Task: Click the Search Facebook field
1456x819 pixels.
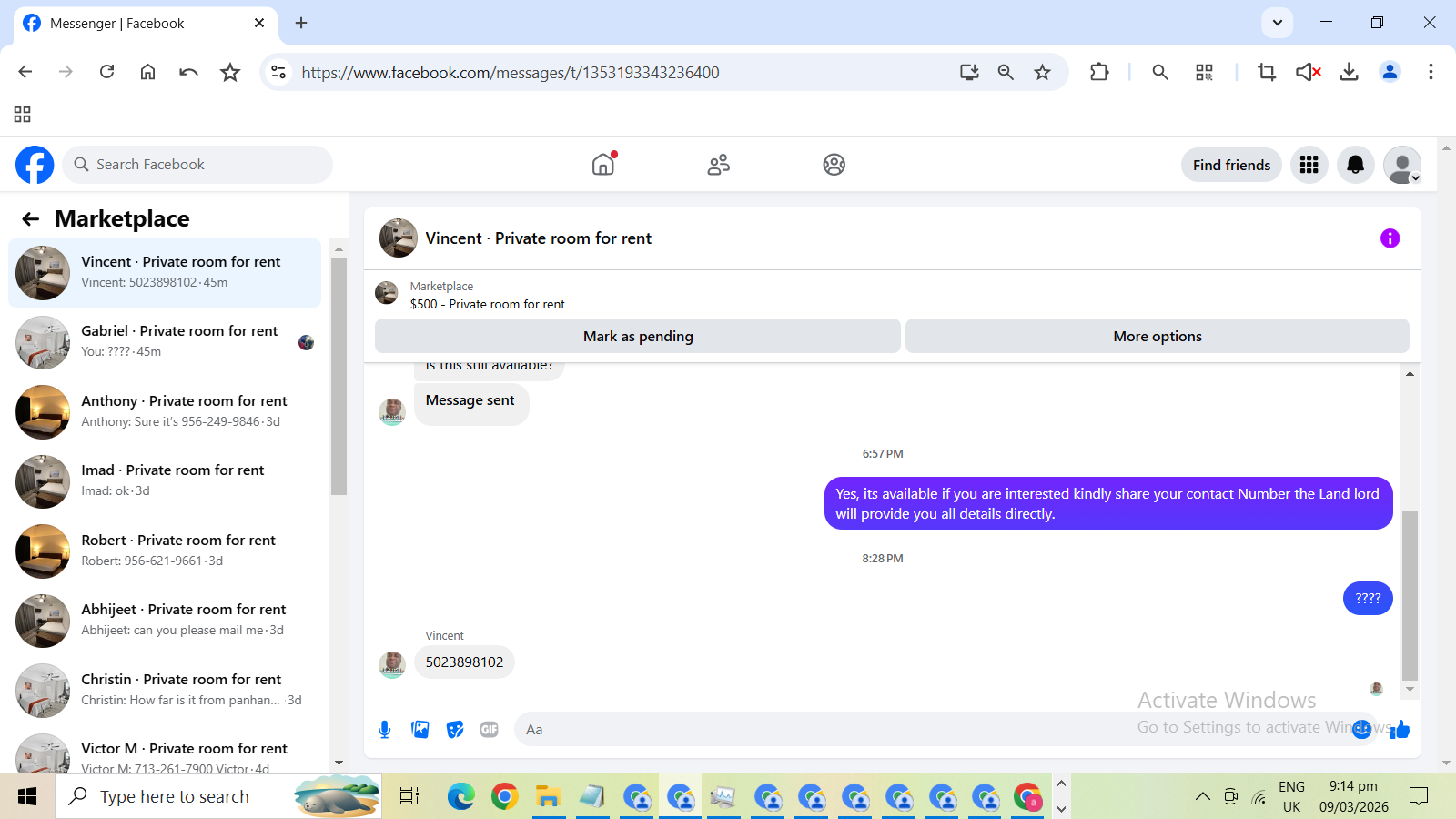Action: click(x=197, y=165)
